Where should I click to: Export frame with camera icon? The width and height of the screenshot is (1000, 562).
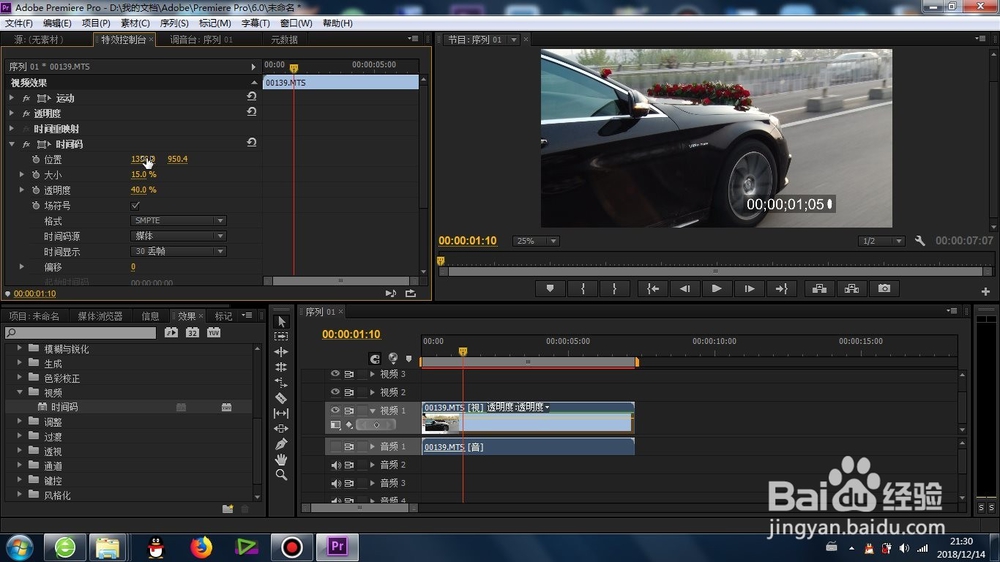pyautogui.click(x=884, y=289)
